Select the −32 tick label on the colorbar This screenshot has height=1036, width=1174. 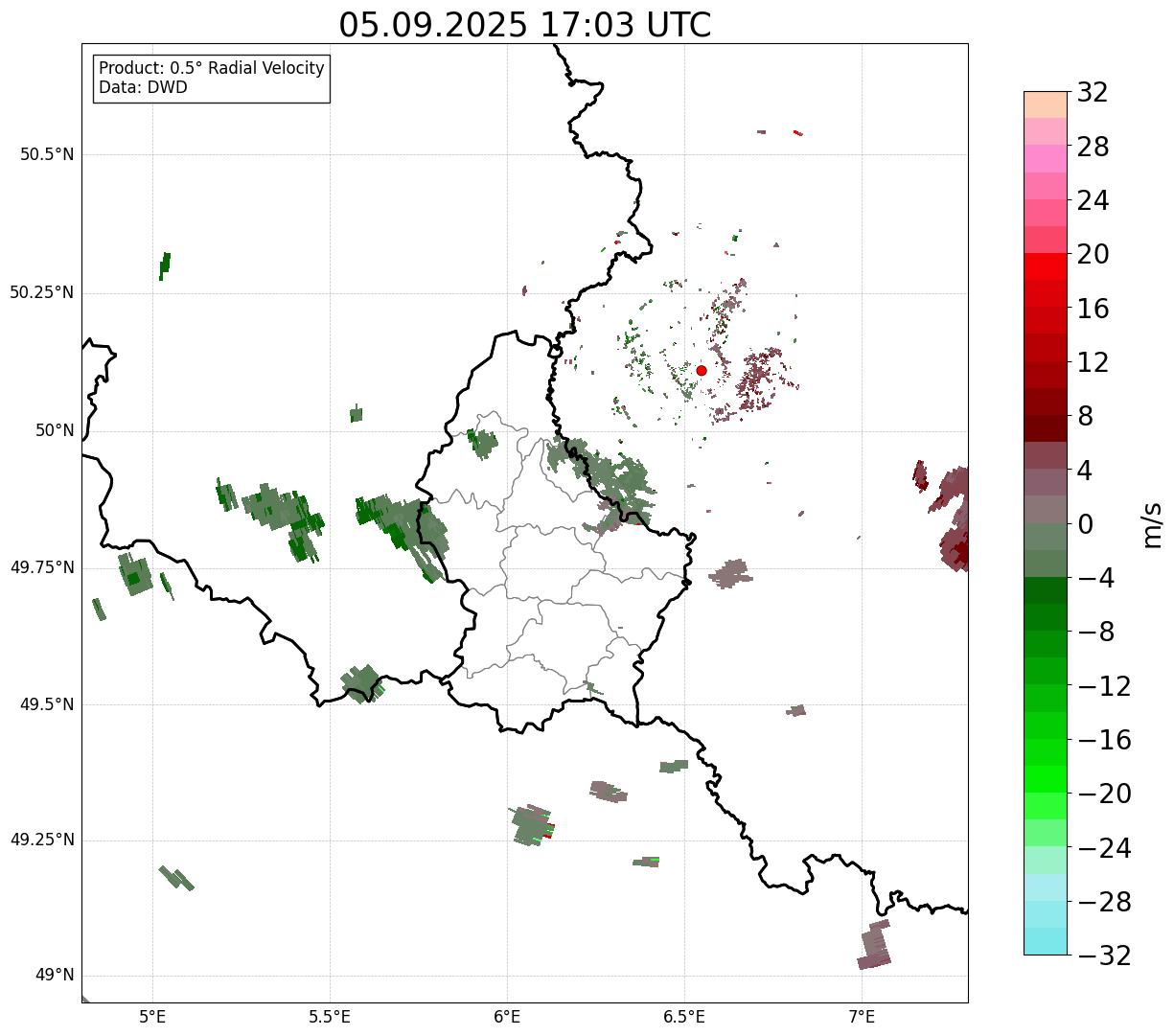tap(1104, 955)
